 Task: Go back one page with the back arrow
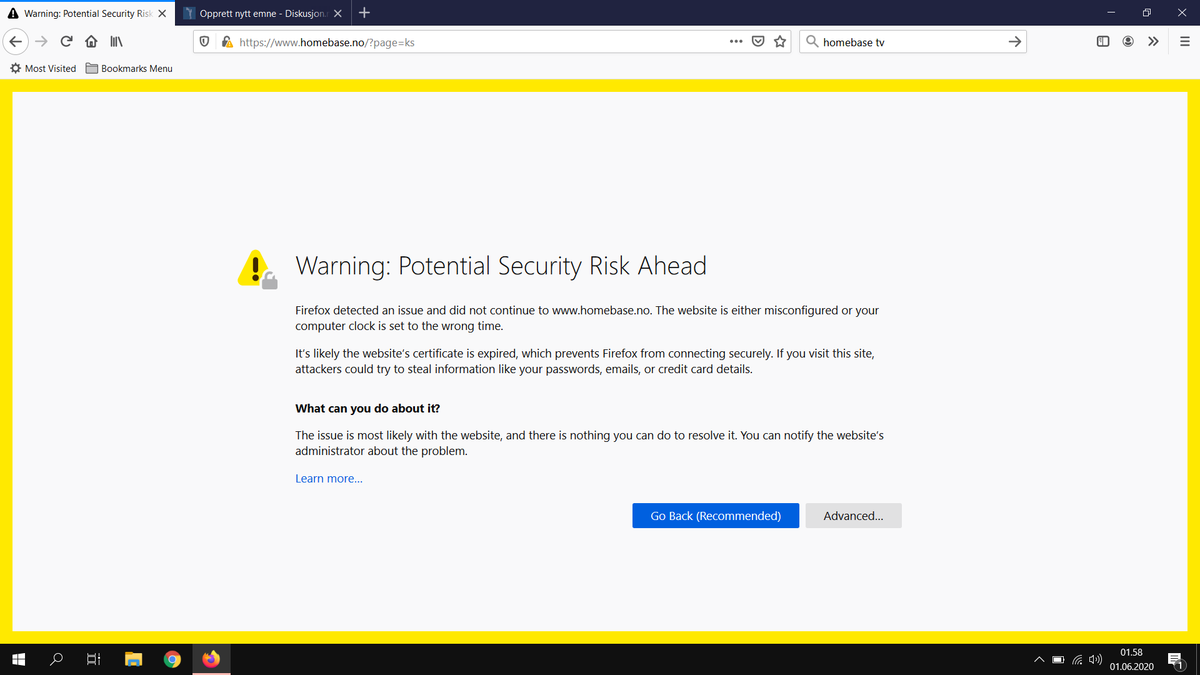(16, 42)
